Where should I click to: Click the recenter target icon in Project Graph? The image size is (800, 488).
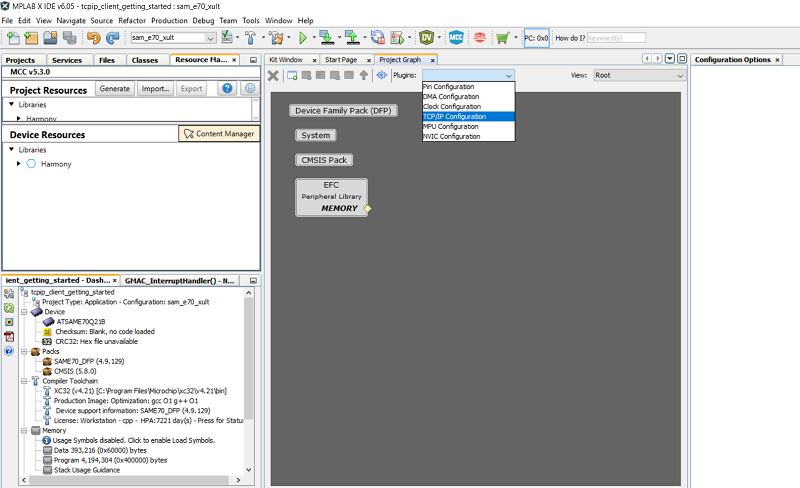point(382,75)
